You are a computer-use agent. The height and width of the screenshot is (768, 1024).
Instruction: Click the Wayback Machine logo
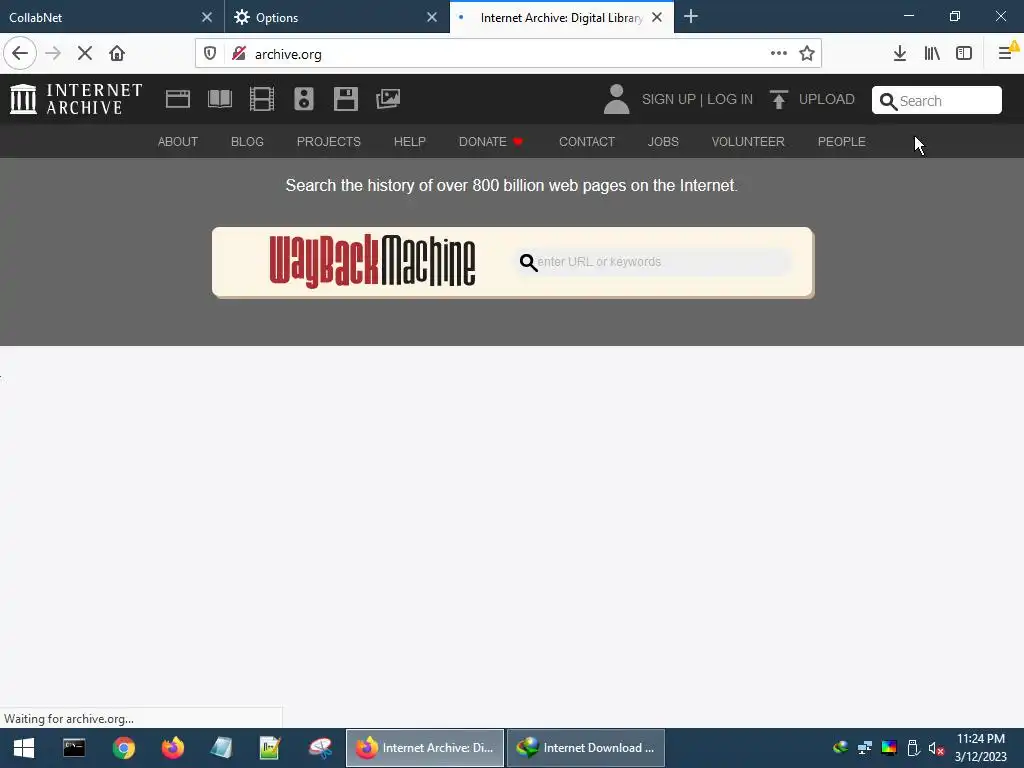click(x=372, y=261)
